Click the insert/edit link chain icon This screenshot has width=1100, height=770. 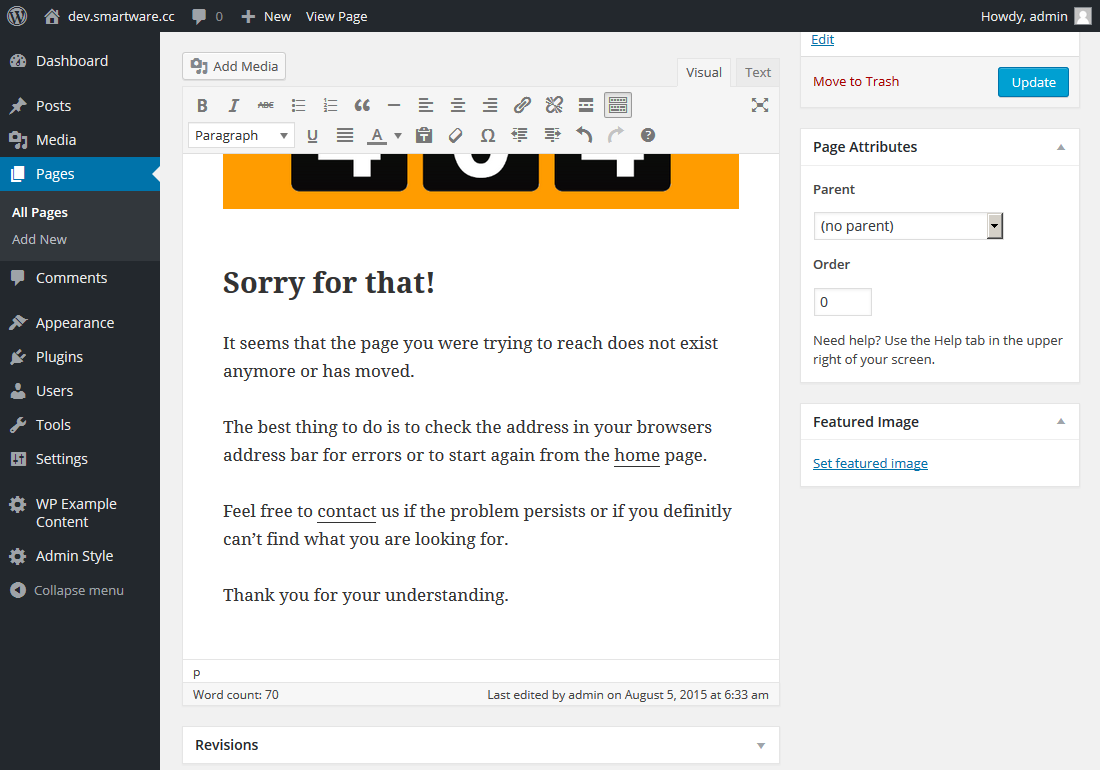522,105
